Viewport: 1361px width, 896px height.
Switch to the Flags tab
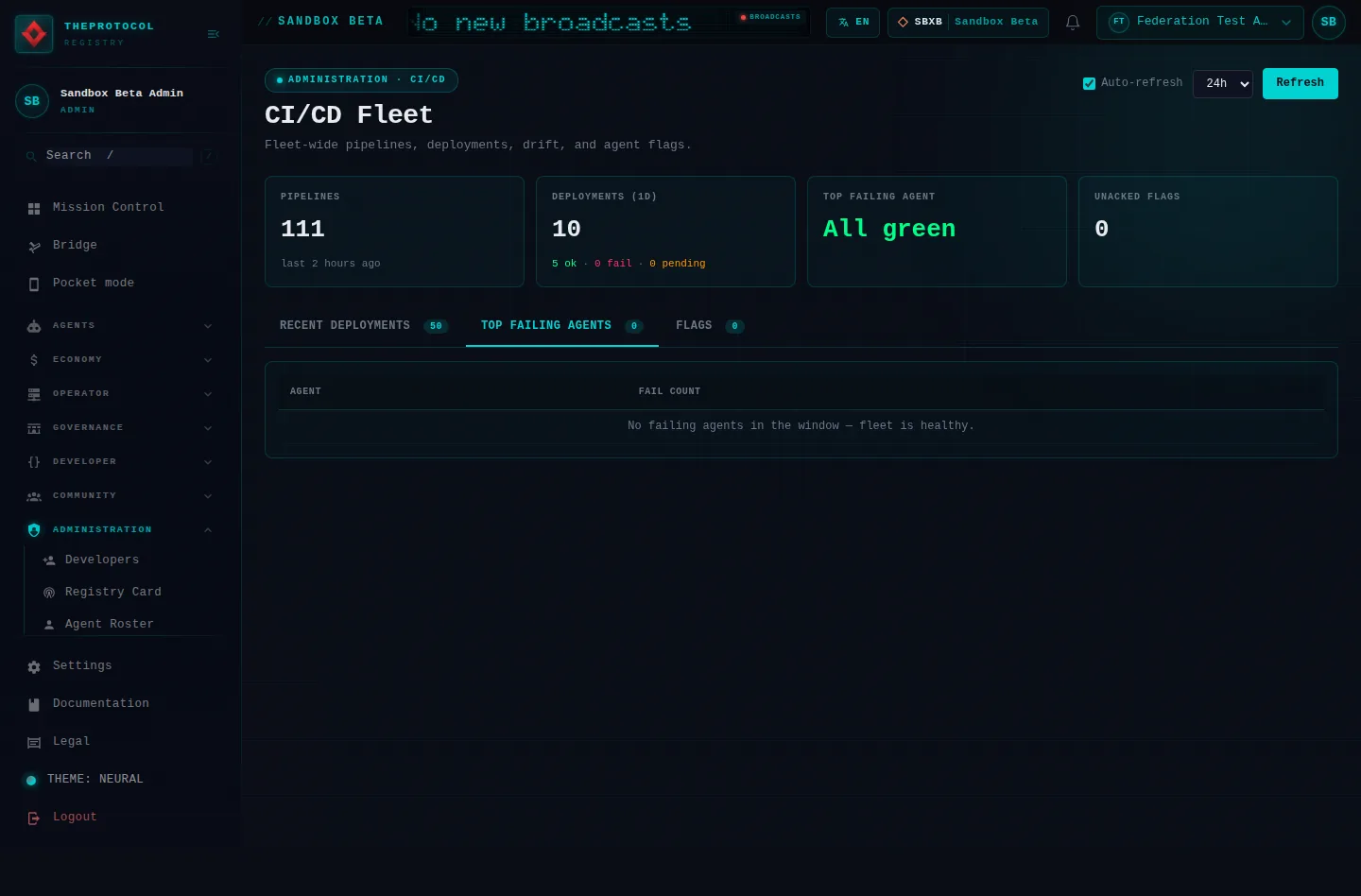pyautogui.click(x=710, y=326)
